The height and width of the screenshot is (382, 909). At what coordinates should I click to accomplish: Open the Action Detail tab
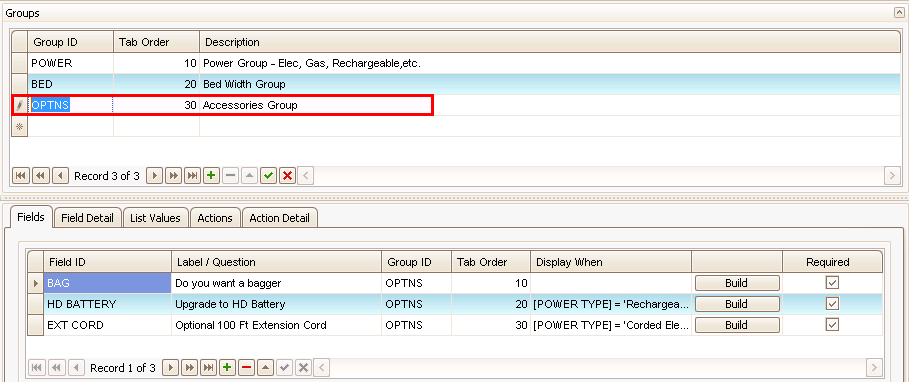[x=279, y=219]
